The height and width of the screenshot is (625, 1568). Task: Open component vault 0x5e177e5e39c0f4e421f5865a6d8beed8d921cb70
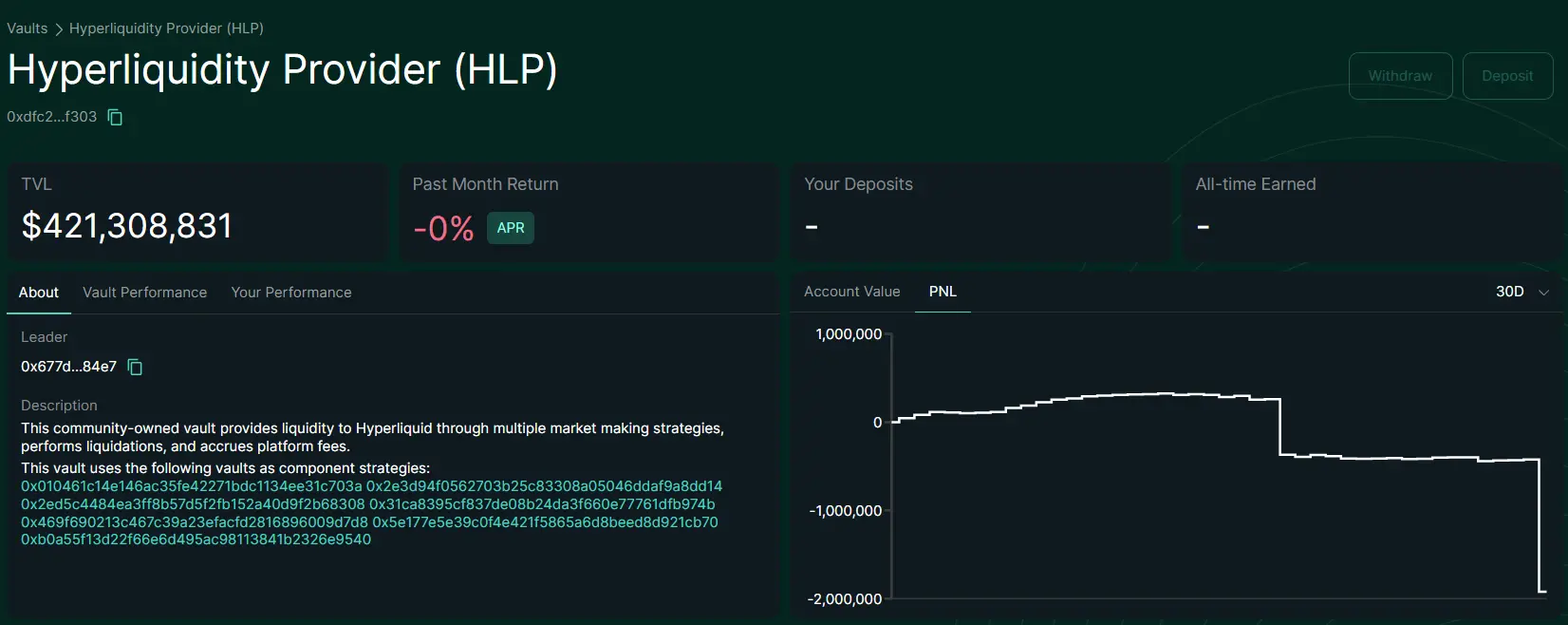pyautogui.click(x=545, y=522)
